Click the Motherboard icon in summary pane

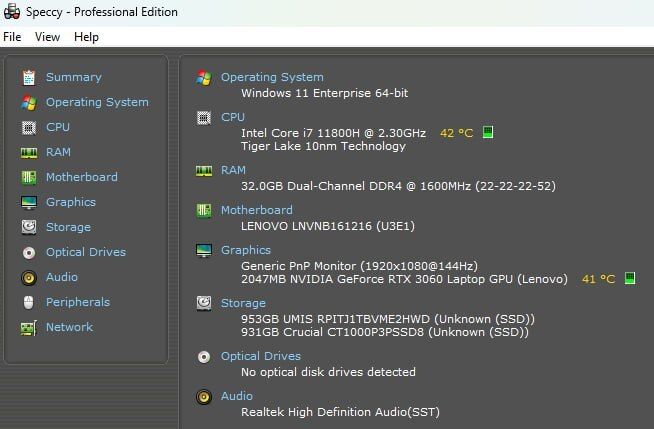(204, 211)
